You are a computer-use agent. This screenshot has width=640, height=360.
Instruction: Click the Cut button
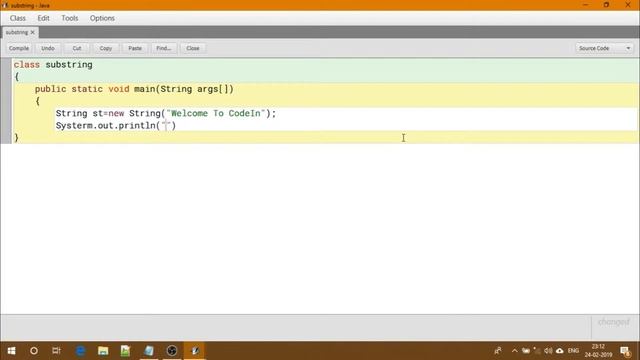(x=77, y=48)
